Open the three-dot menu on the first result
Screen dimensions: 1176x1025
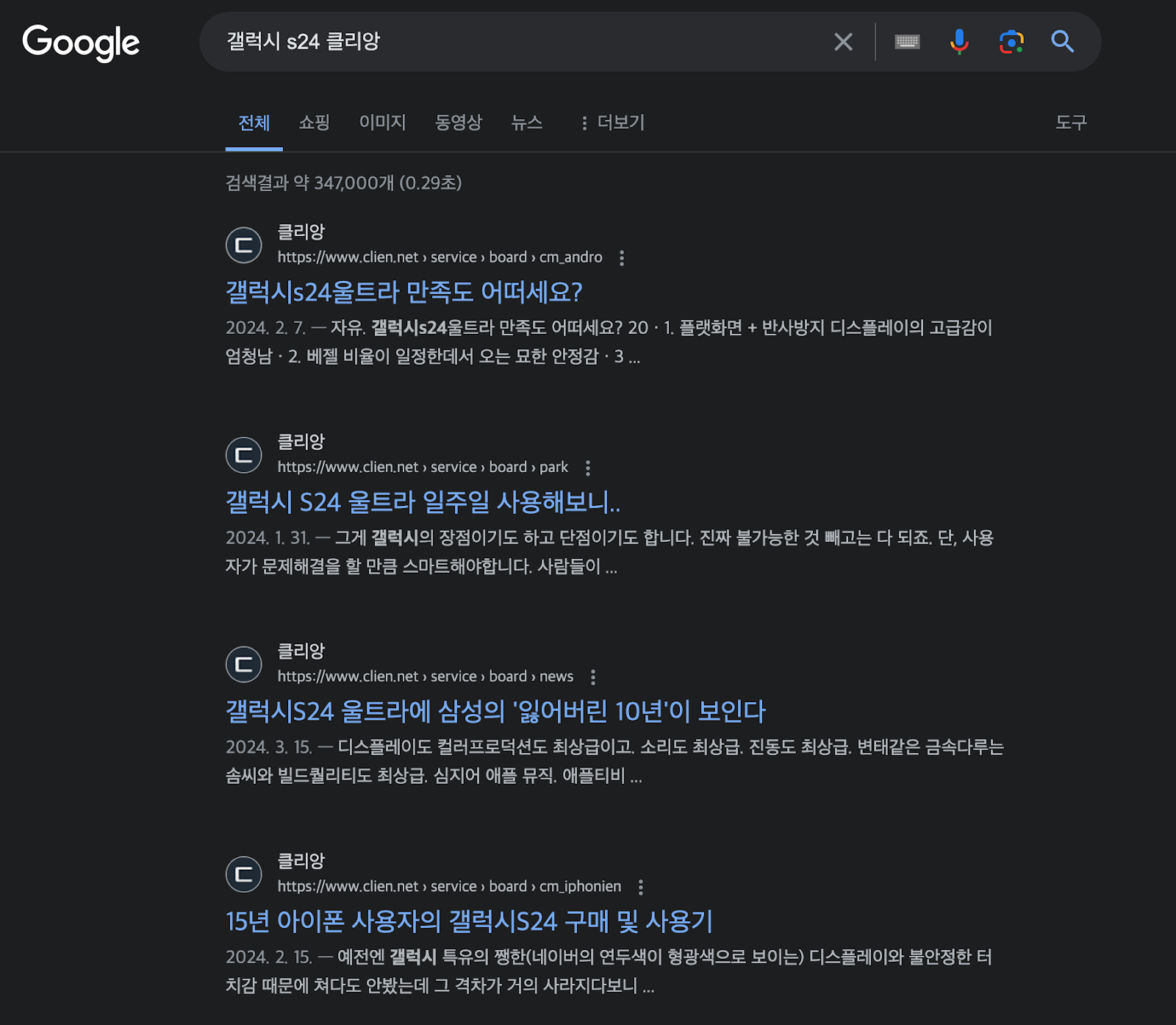click(622, 258)
